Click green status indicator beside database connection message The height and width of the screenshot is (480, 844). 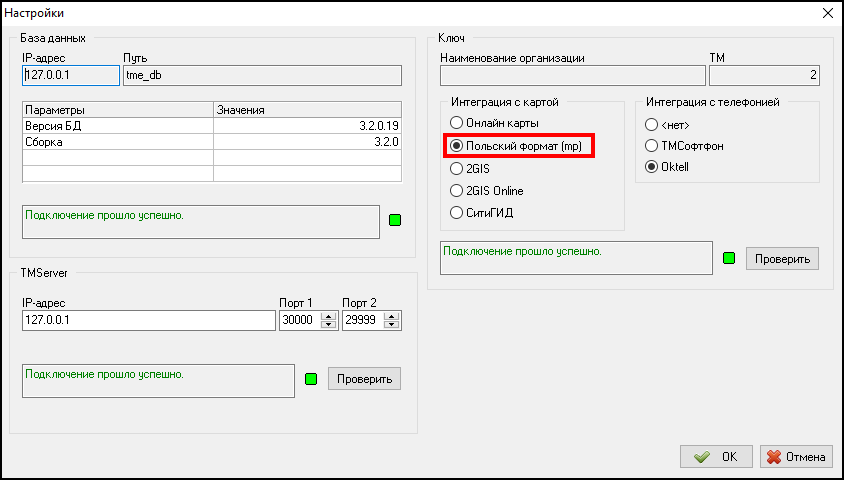click(x=394, y=220)
